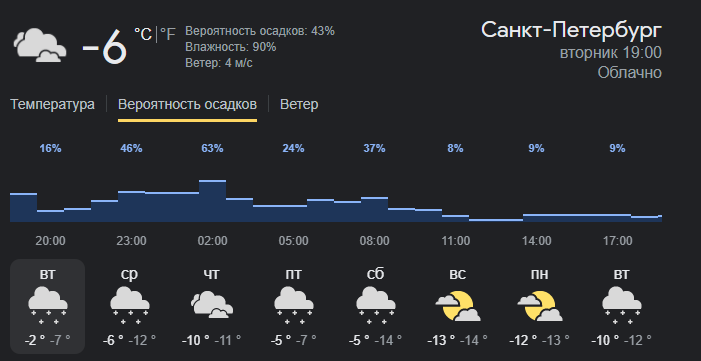This screenshot has width=701, height=361.
Task: Select the вс partly sunny forecast icon
Action: click(x=458, y=306)
